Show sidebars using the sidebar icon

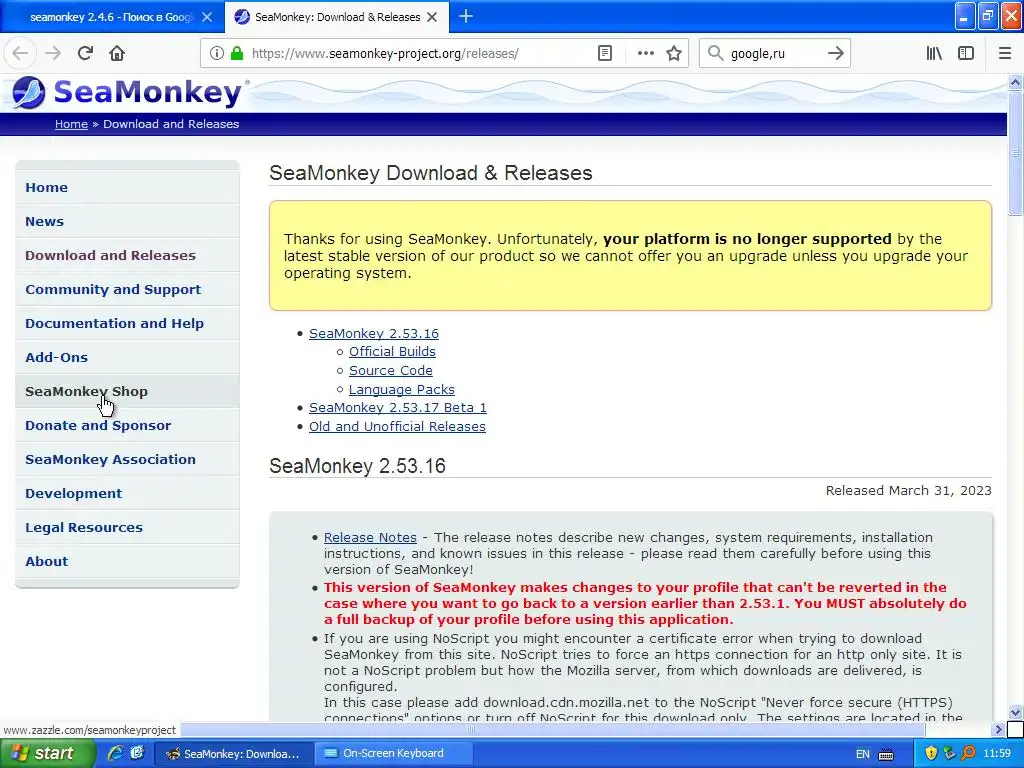966,53
